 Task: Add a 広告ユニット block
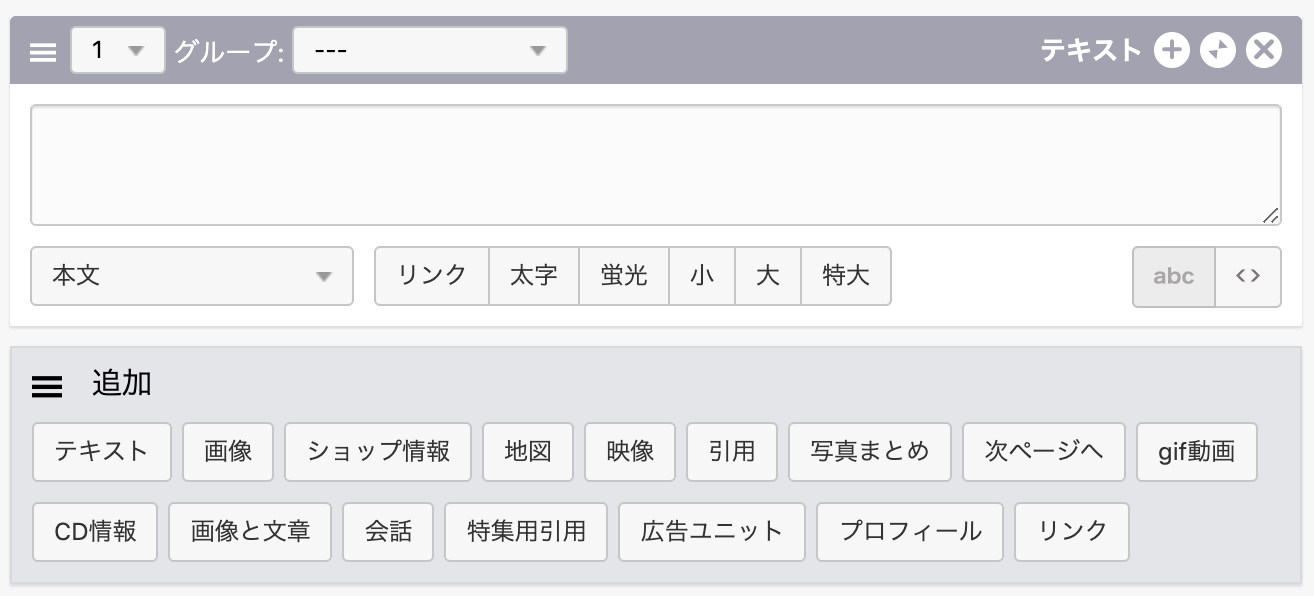coord(712,532)
